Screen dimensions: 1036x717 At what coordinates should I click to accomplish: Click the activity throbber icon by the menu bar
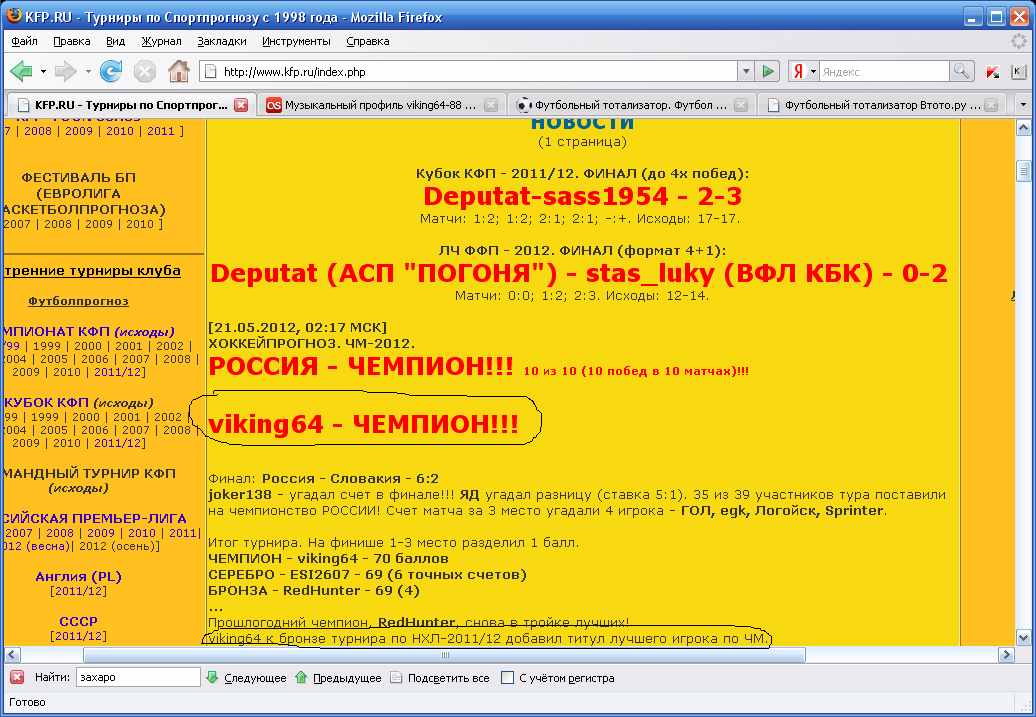pyautogui.click(x=1020, y=41)
